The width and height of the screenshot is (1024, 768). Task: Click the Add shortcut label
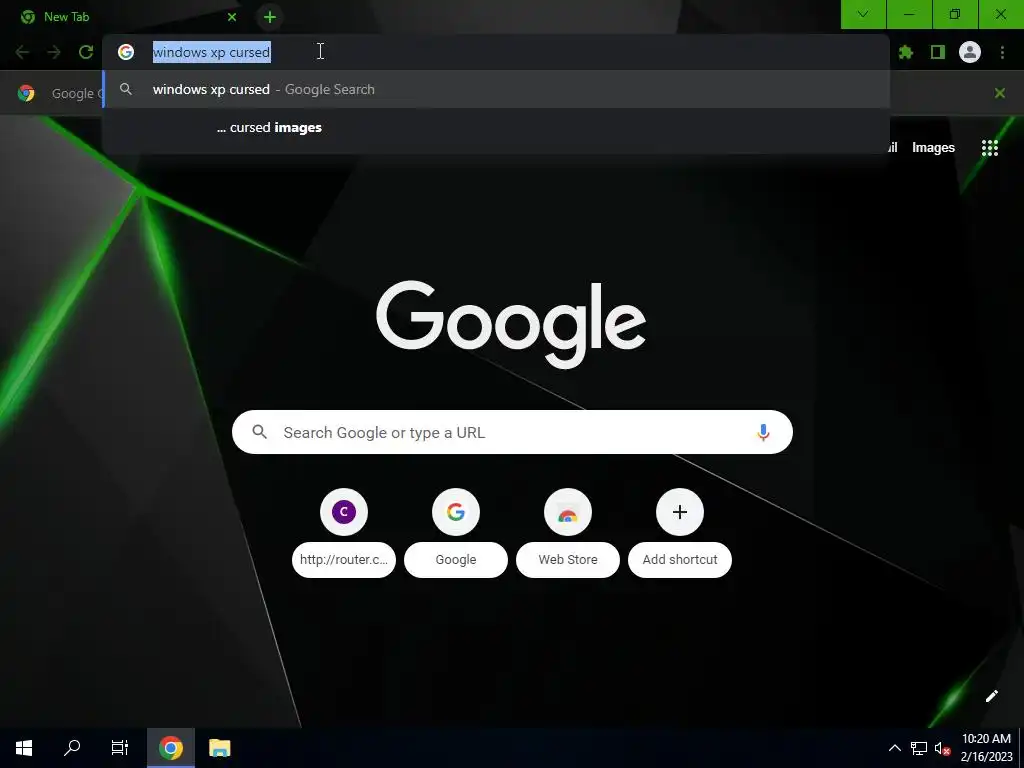point(680,560)
